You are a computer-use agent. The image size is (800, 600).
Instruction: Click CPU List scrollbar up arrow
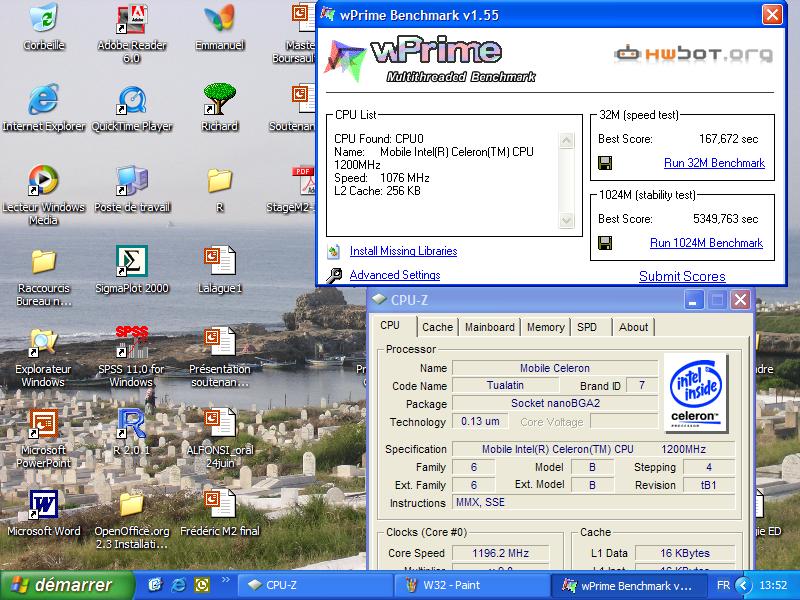[566, 140]
